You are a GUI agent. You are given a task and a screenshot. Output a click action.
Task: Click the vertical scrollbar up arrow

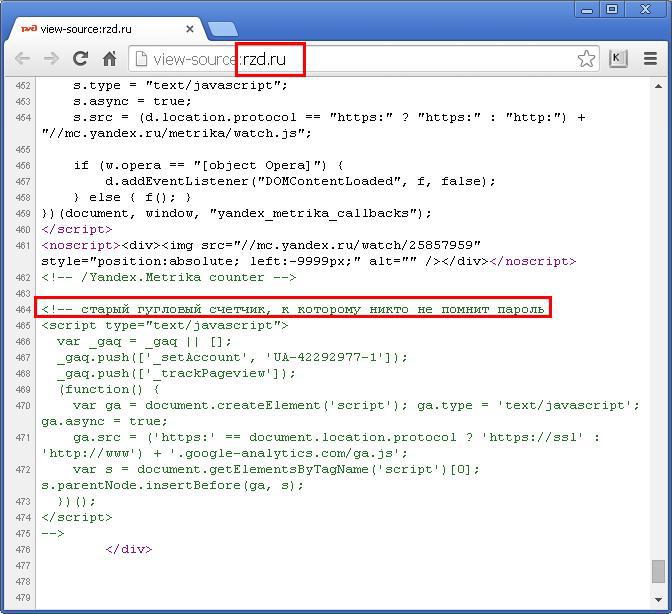pyautogui.click(x=658, y=86)
